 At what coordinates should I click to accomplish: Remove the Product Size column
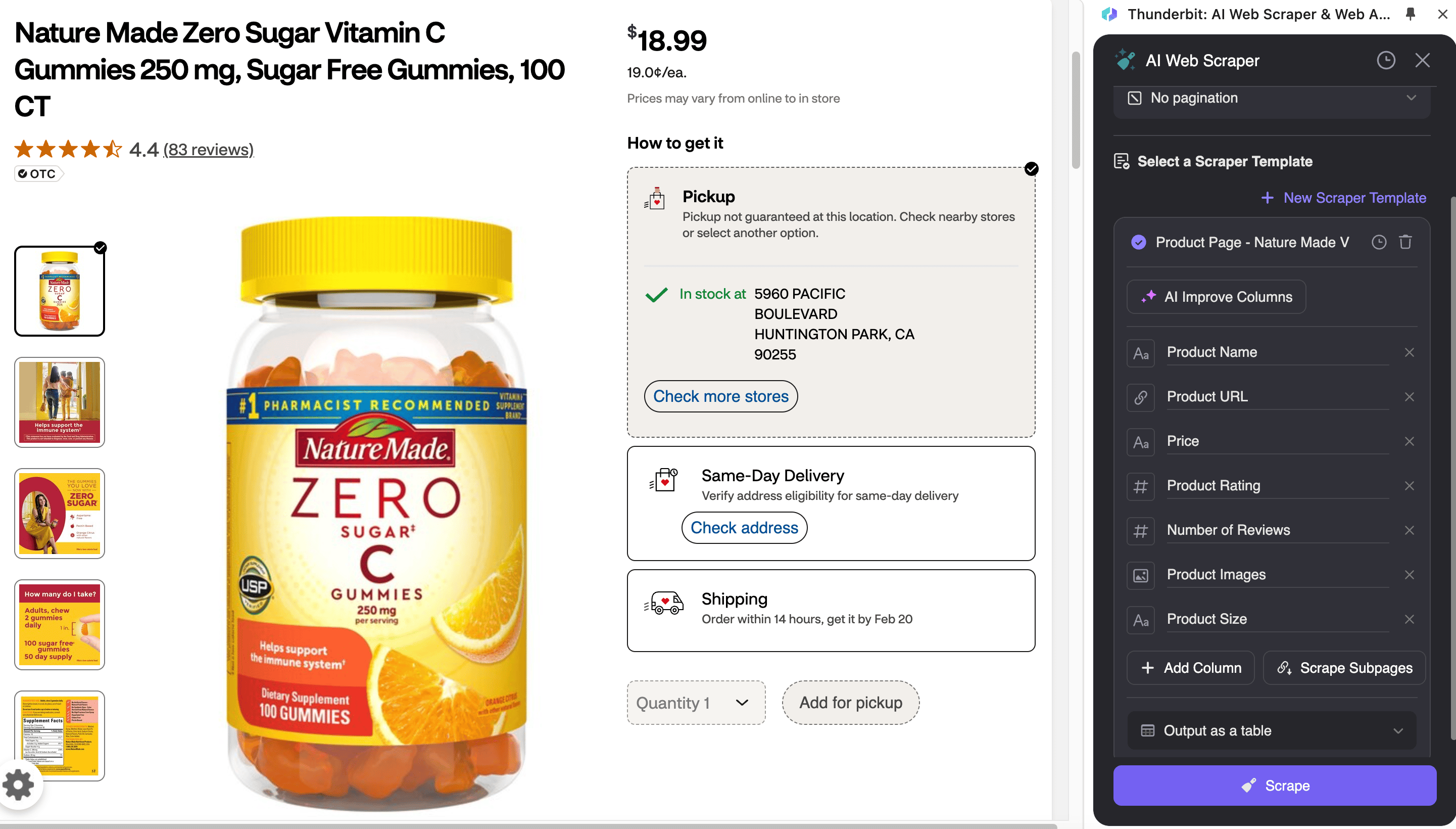1409,619
